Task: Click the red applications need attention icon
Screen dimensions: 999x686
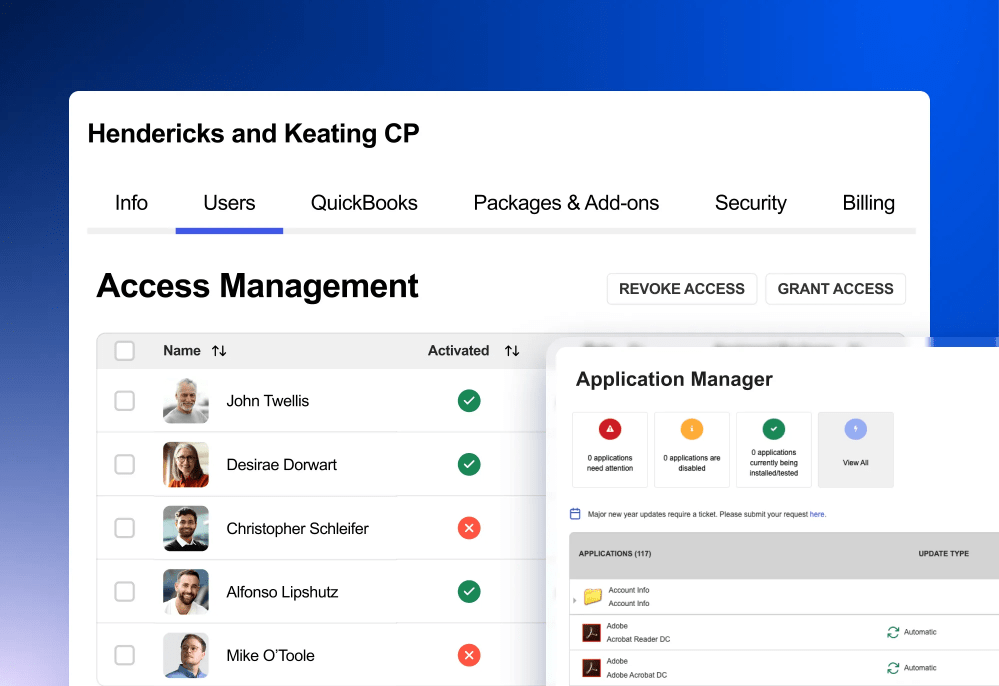Action: tap(610, 430)
